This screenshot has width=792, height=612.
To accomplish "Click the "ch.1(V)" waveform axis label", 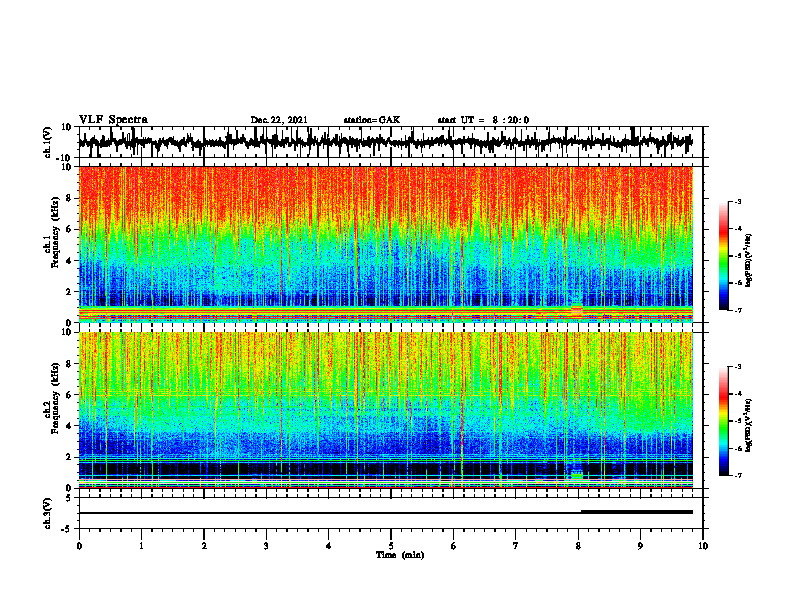I will tap(48, 142).
